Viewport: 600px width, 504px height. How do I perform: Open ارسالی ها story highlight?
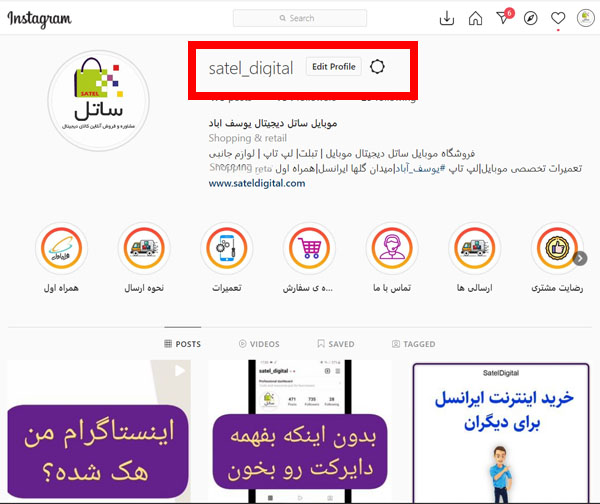click(474, 248)
